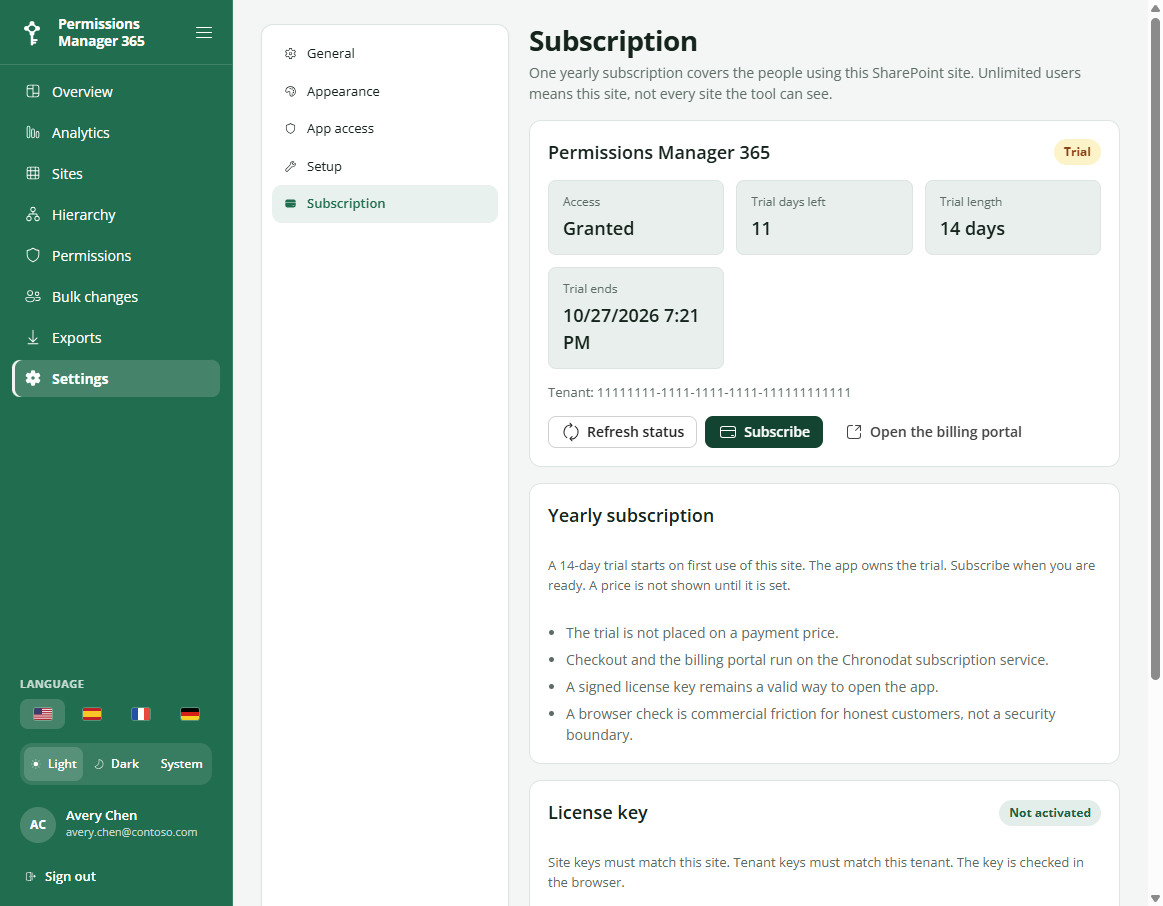This screenshot has height=906, width=1163.
Task: Click the Trial days left value 11
Action: (761, 228)
